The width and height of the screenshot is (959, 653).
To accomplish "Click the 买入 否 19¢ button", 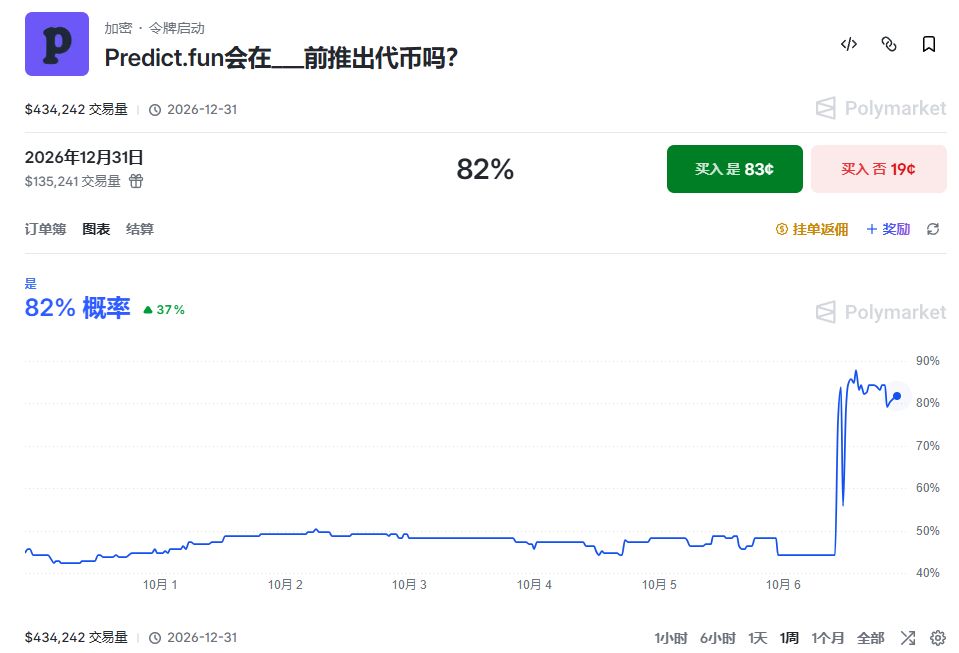I will [878, 169].
